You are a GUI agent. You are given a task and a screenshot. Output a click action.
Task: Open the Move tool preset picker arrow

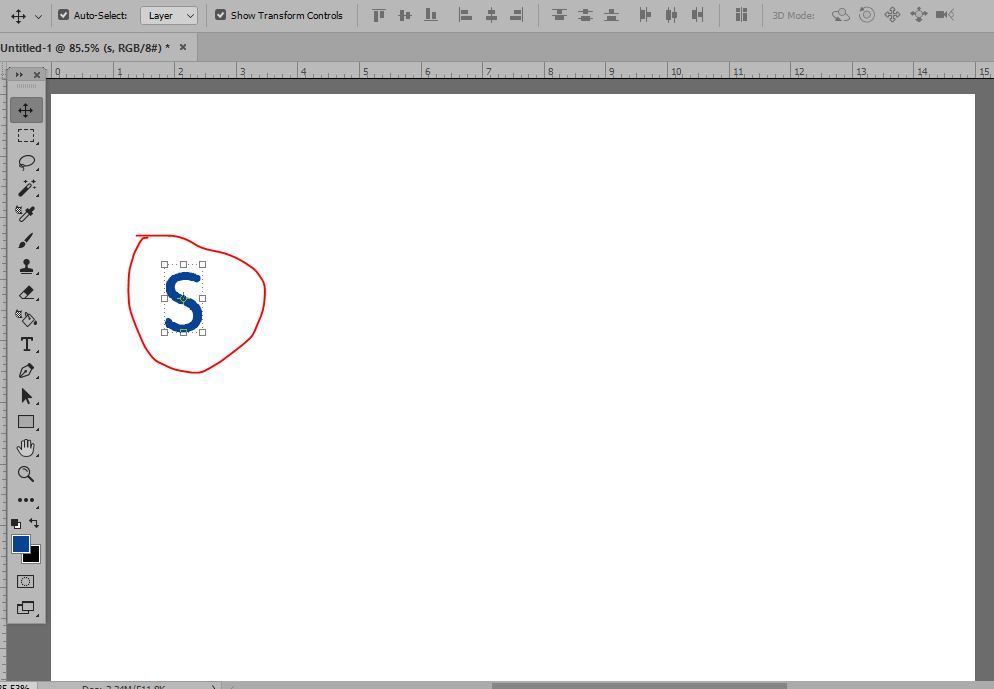pyautogui.click(x=38, y=16)
